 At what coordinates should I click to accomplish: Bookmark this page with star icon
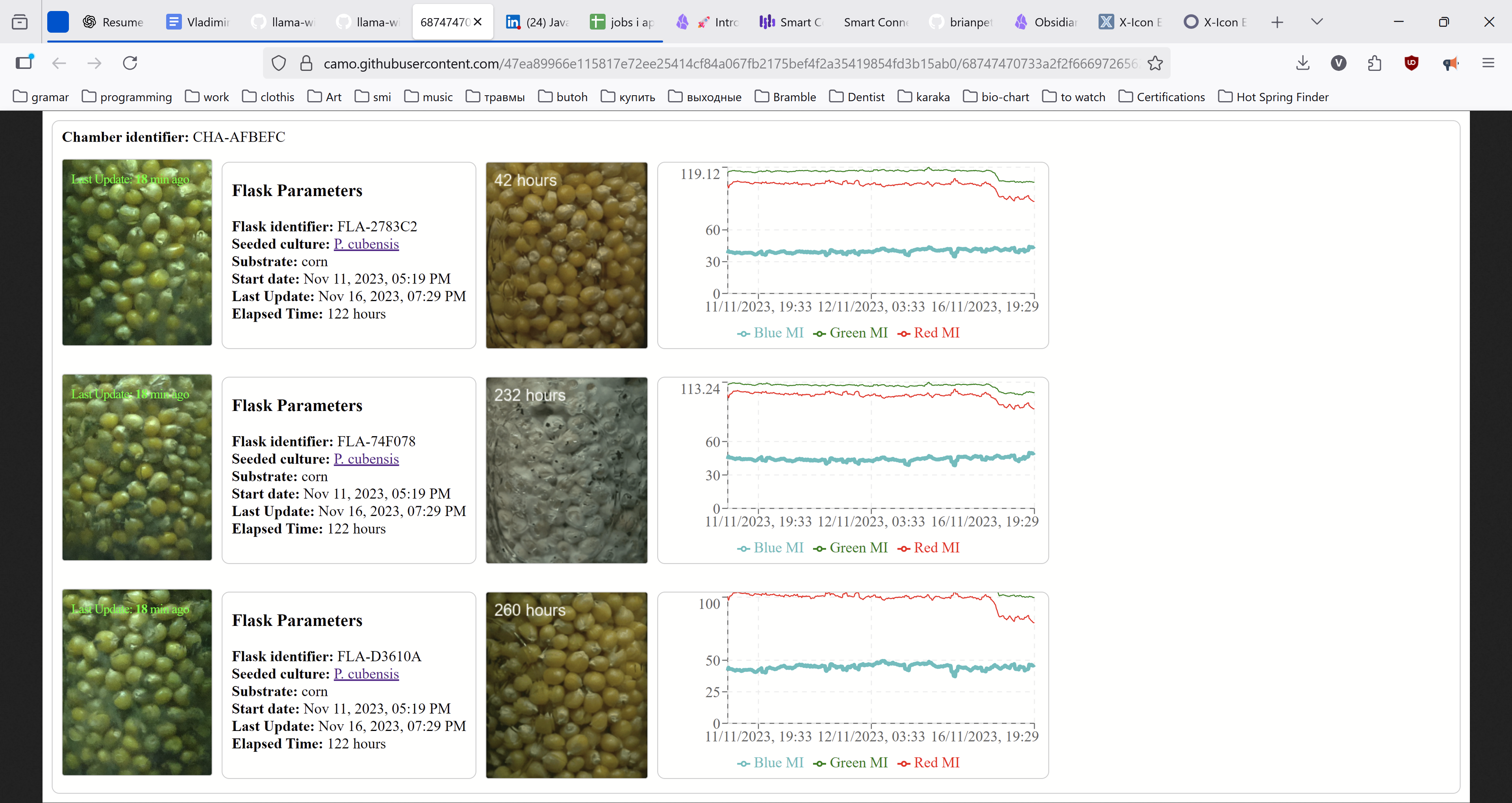1154,63
